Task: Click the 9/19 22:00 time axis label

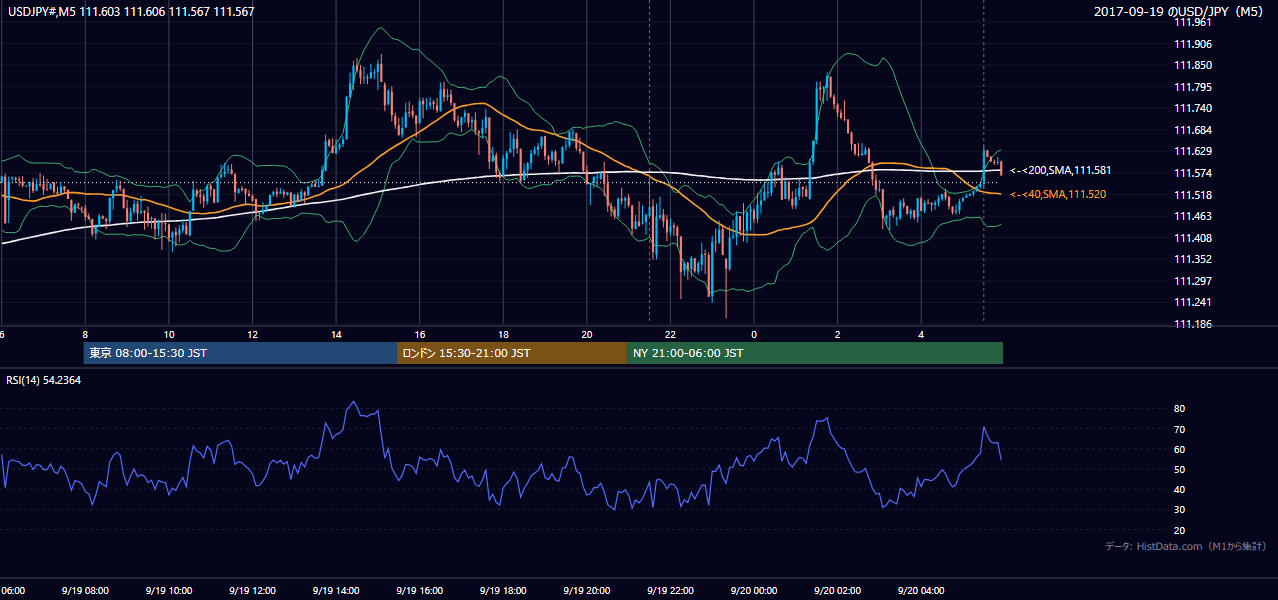Action: point(668,591)
